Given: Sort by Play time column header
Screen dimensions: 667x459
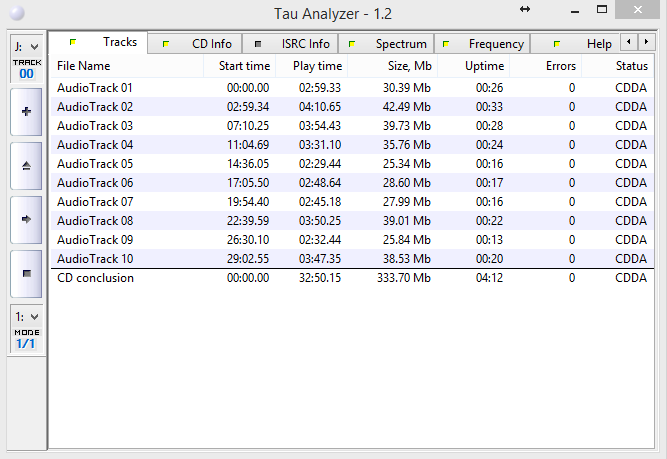Looking at the screenshot, I should coord(312,66).
